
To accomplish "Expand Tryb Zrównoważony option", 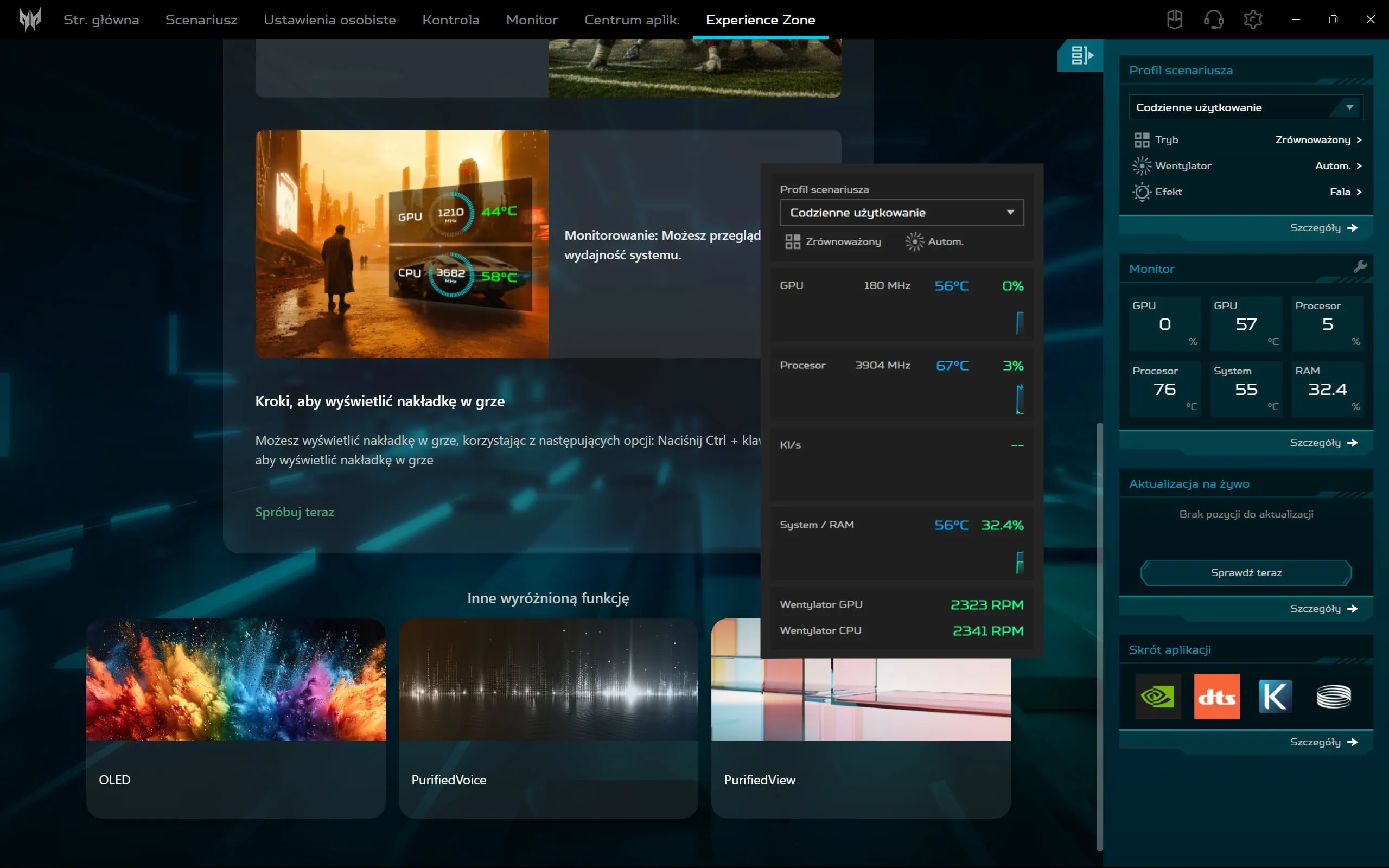I will click(1318, 139).
